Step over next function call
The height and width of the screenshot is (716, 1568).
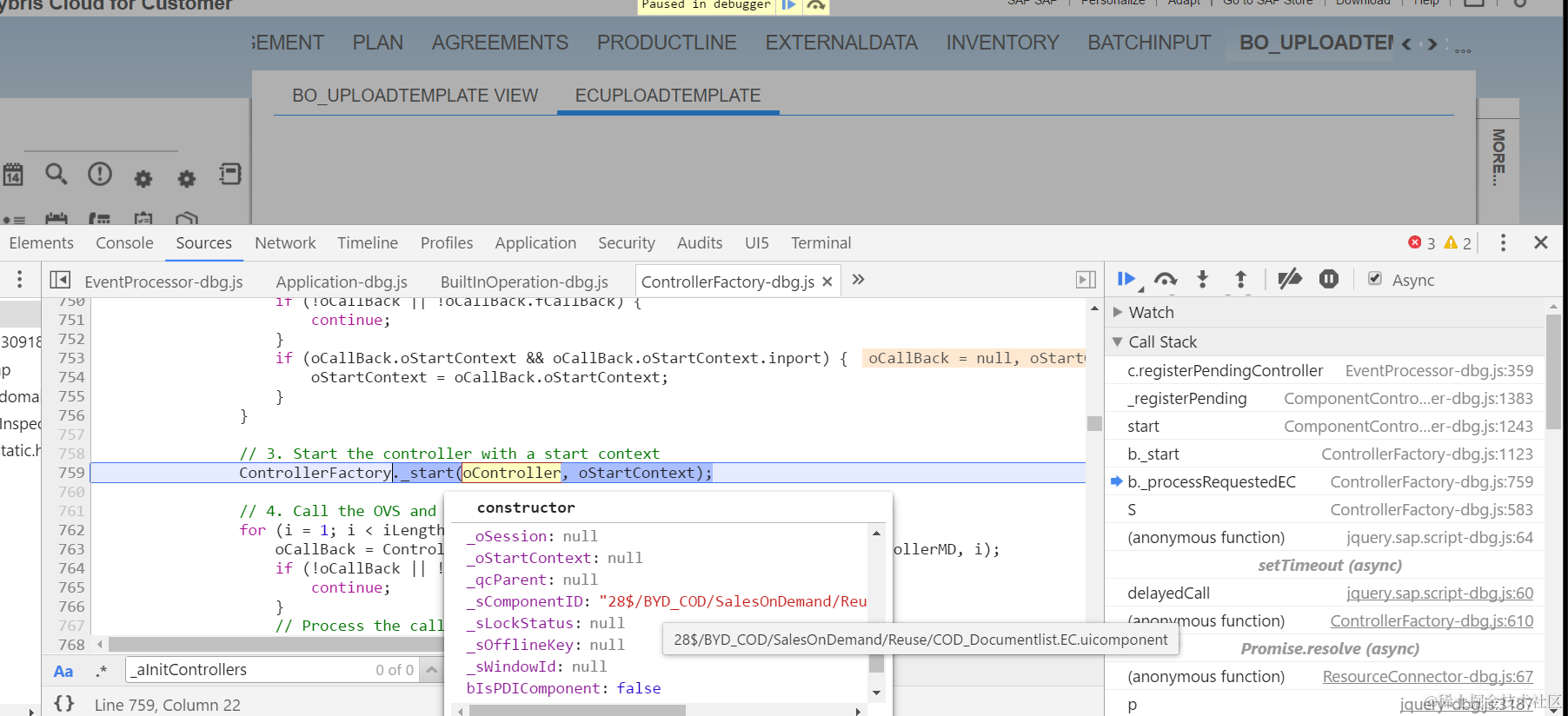point(1166,280)
